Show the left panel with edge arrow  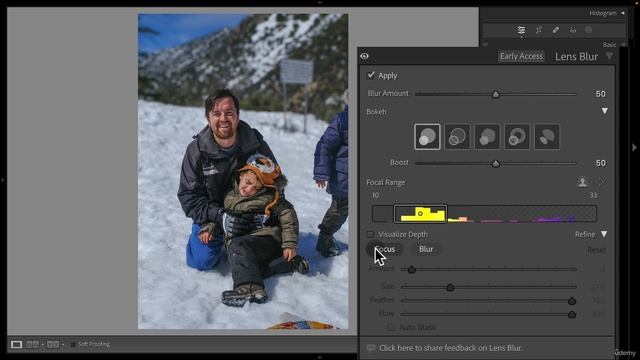(x=3, y=179)
